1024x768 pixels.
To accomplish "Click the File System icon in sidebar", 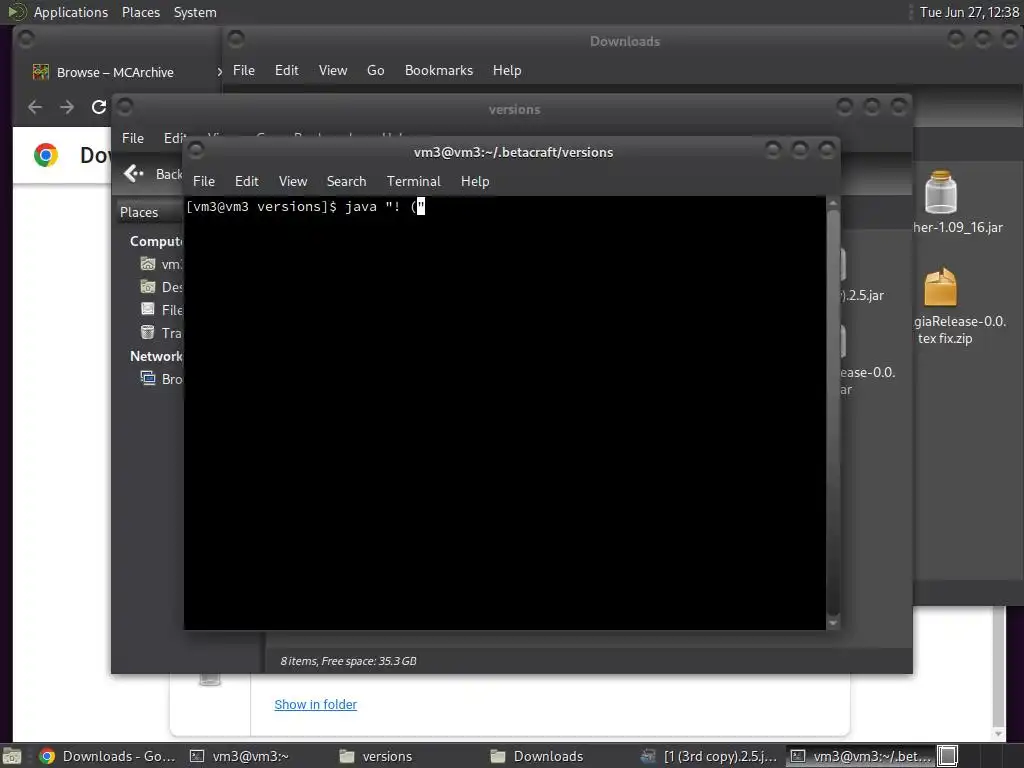I will point(148,309).
